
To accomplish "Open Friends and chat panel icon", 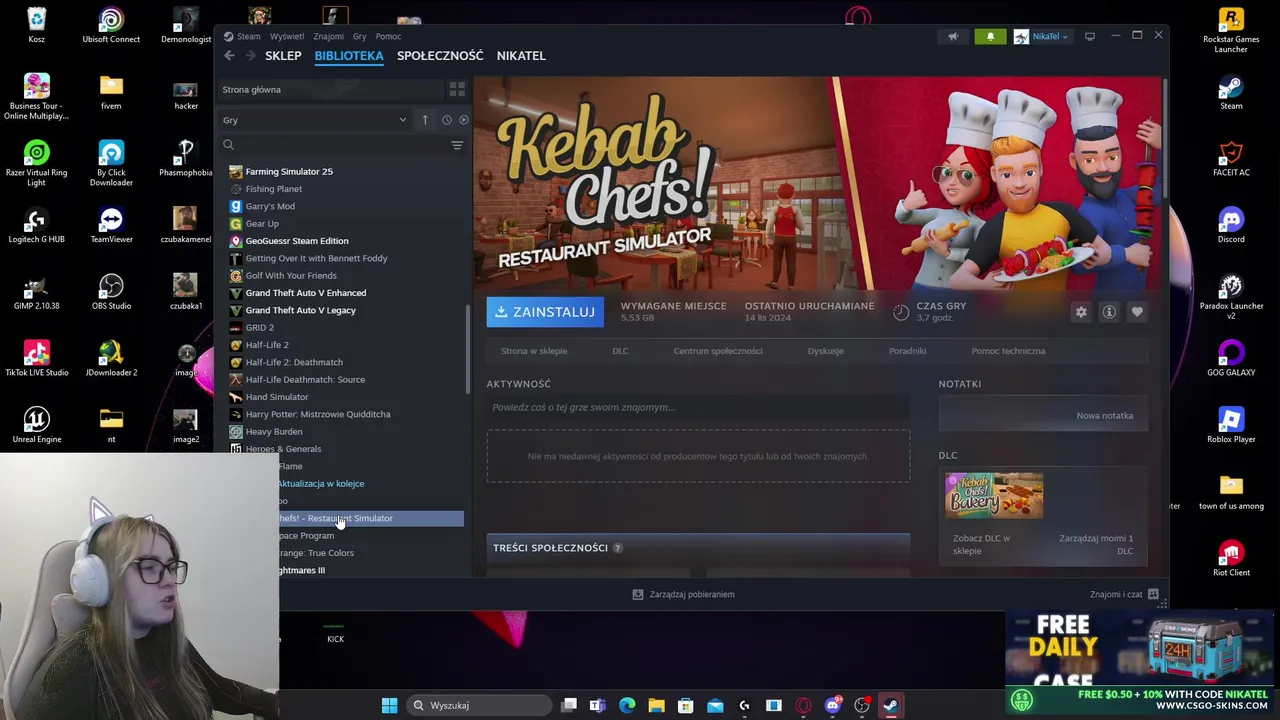I will click(1153, 594).
